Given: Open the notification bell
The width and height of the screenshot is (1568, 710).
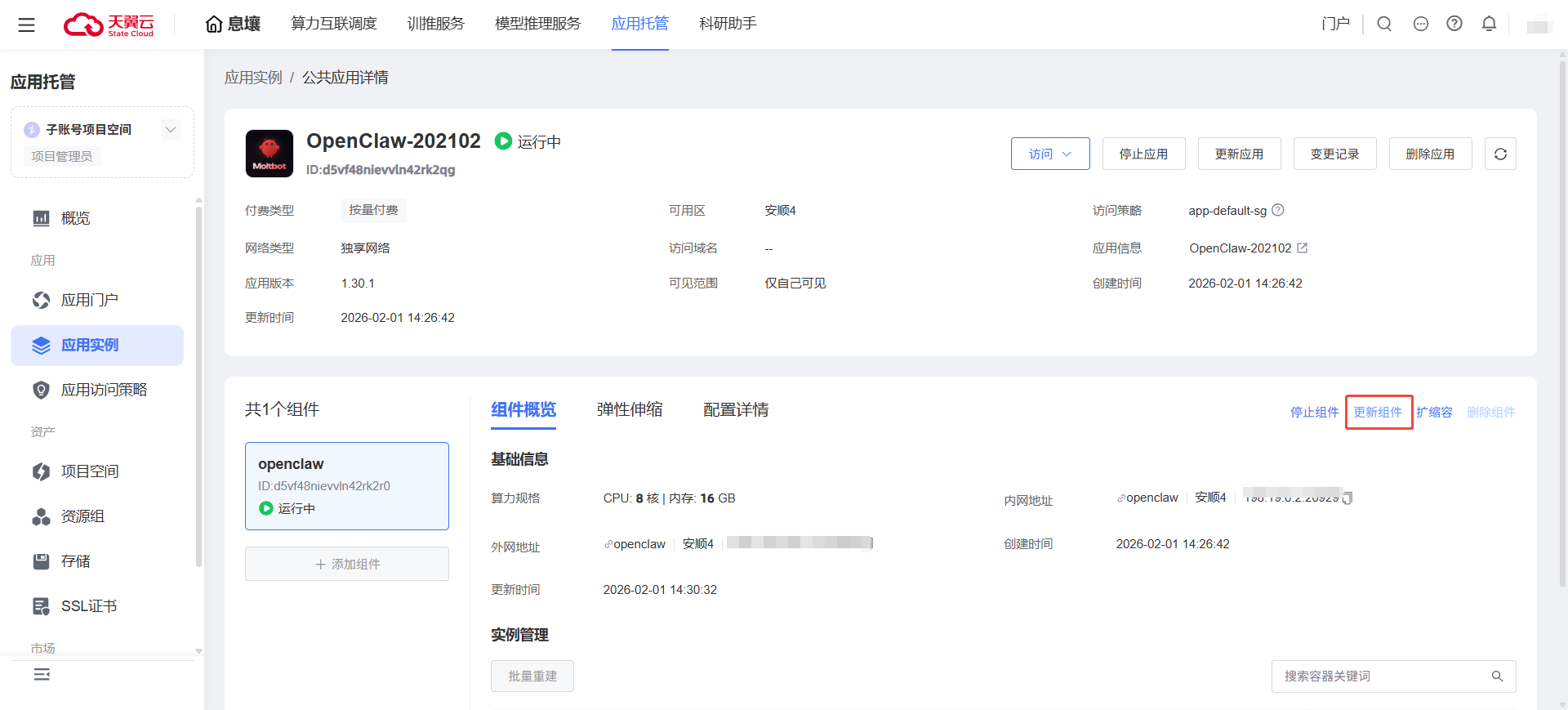Looking at the screenshot, I should 1489,24.
